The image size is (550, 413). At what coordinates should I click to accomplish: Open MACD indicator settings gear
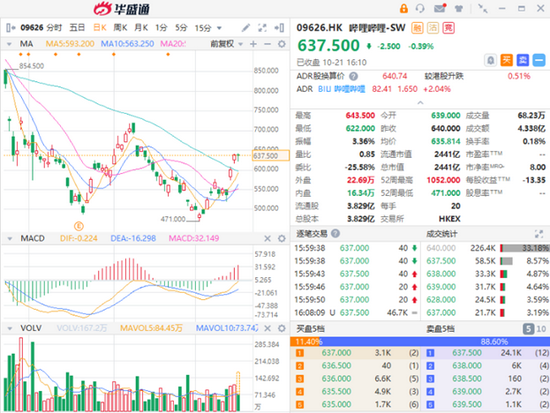(281, 239)
